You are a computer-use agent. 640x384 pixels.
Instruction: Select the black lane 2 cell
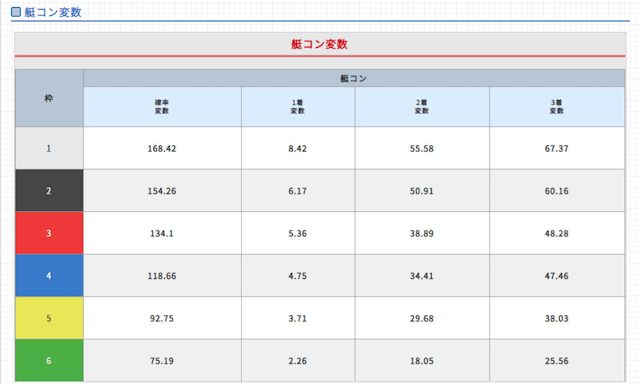(49, 191)
